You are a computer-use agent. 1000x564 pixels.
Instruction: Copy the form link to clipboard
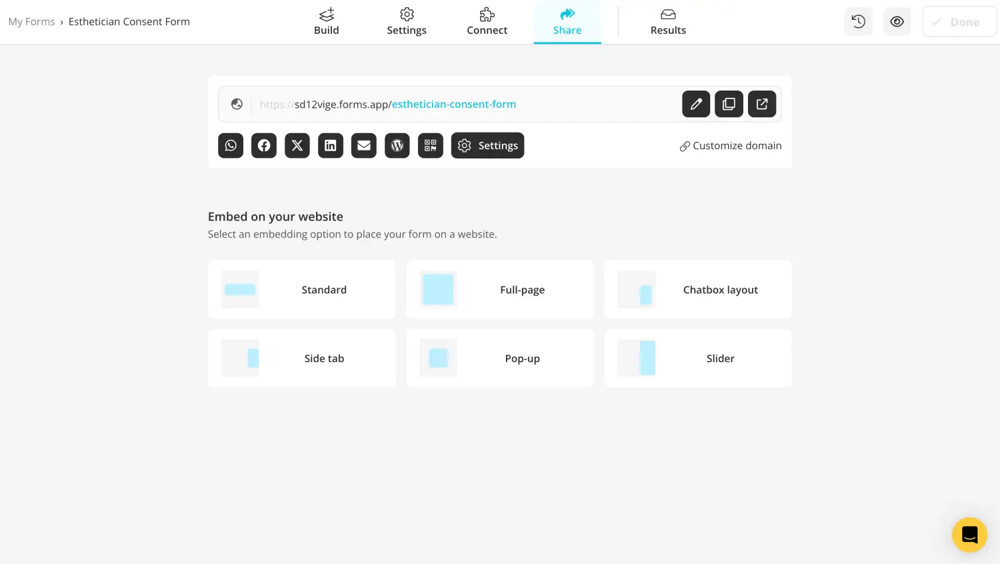(729, 104)
